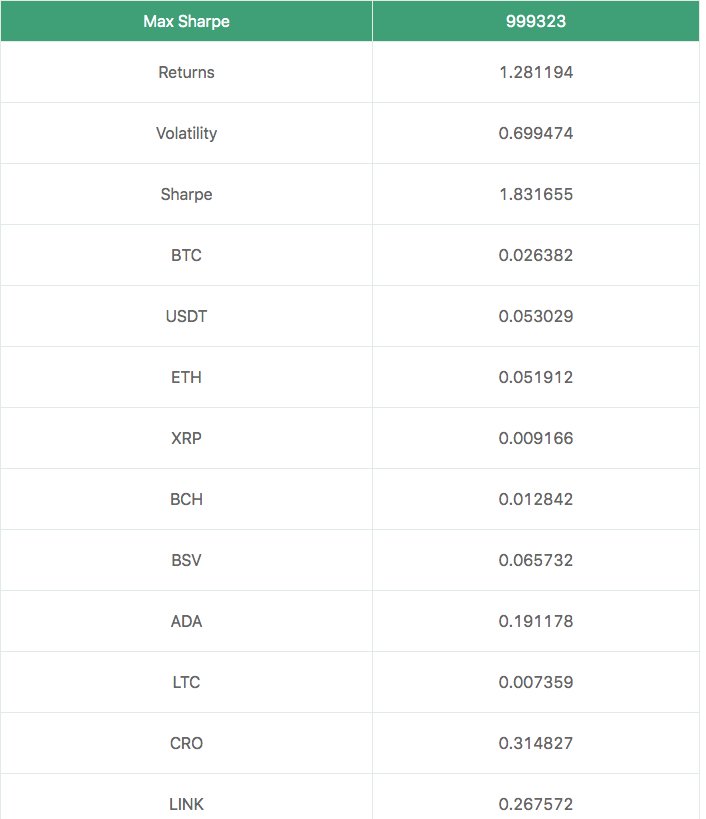706x819 pixels.
Task: Select the Sharpe row label
Action: point(186,194)
